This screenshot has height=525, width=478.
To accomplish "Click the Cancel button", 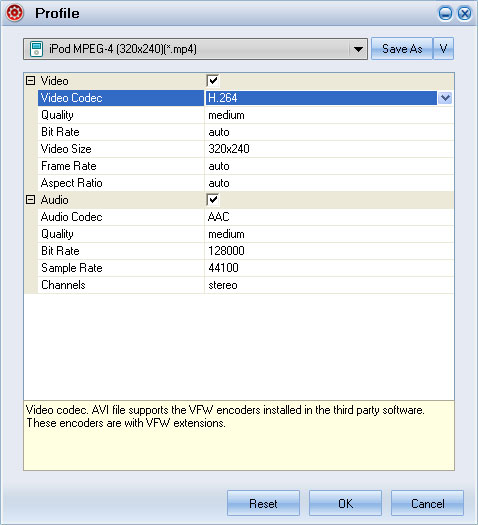I will pyautogui.click(x=427, y=503).
